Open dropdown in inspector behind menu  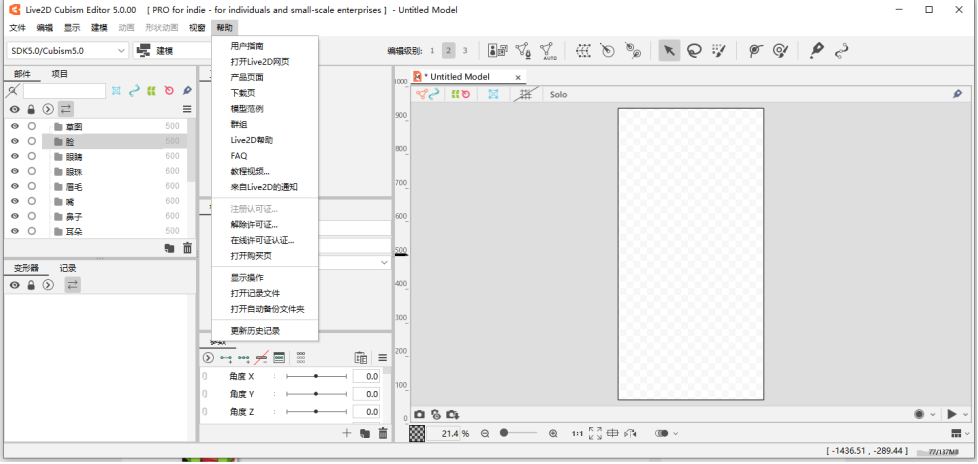point(384,263)
